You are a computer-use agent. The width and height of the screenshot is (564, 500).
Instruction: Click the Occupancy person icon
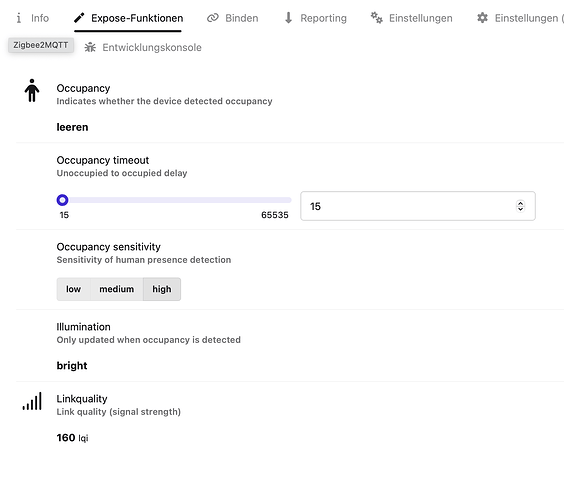[x=32, y=91]
